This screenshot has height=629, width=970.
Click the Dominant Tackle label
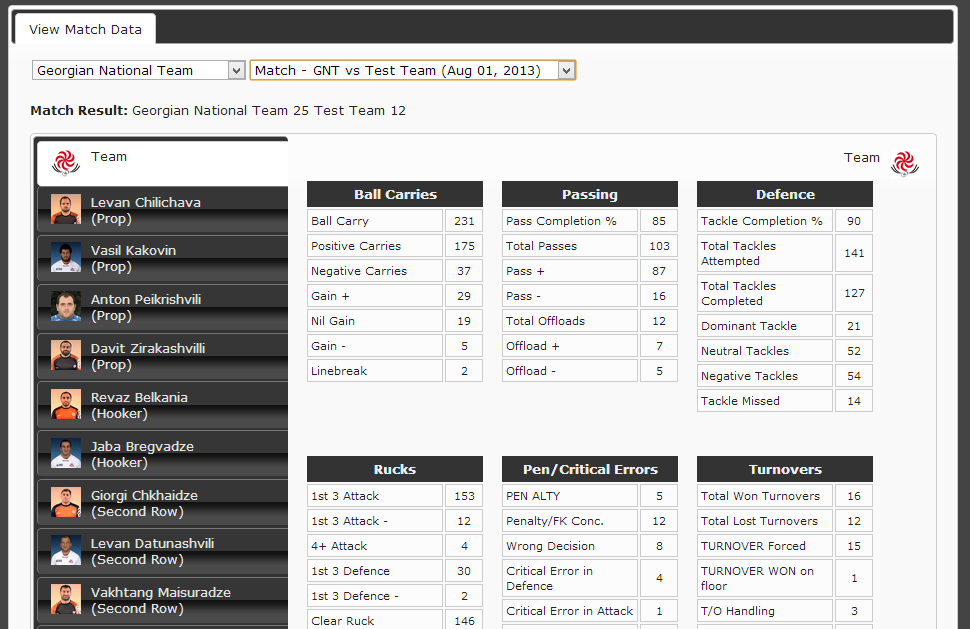pyautogui.click(x=749, y=326)
